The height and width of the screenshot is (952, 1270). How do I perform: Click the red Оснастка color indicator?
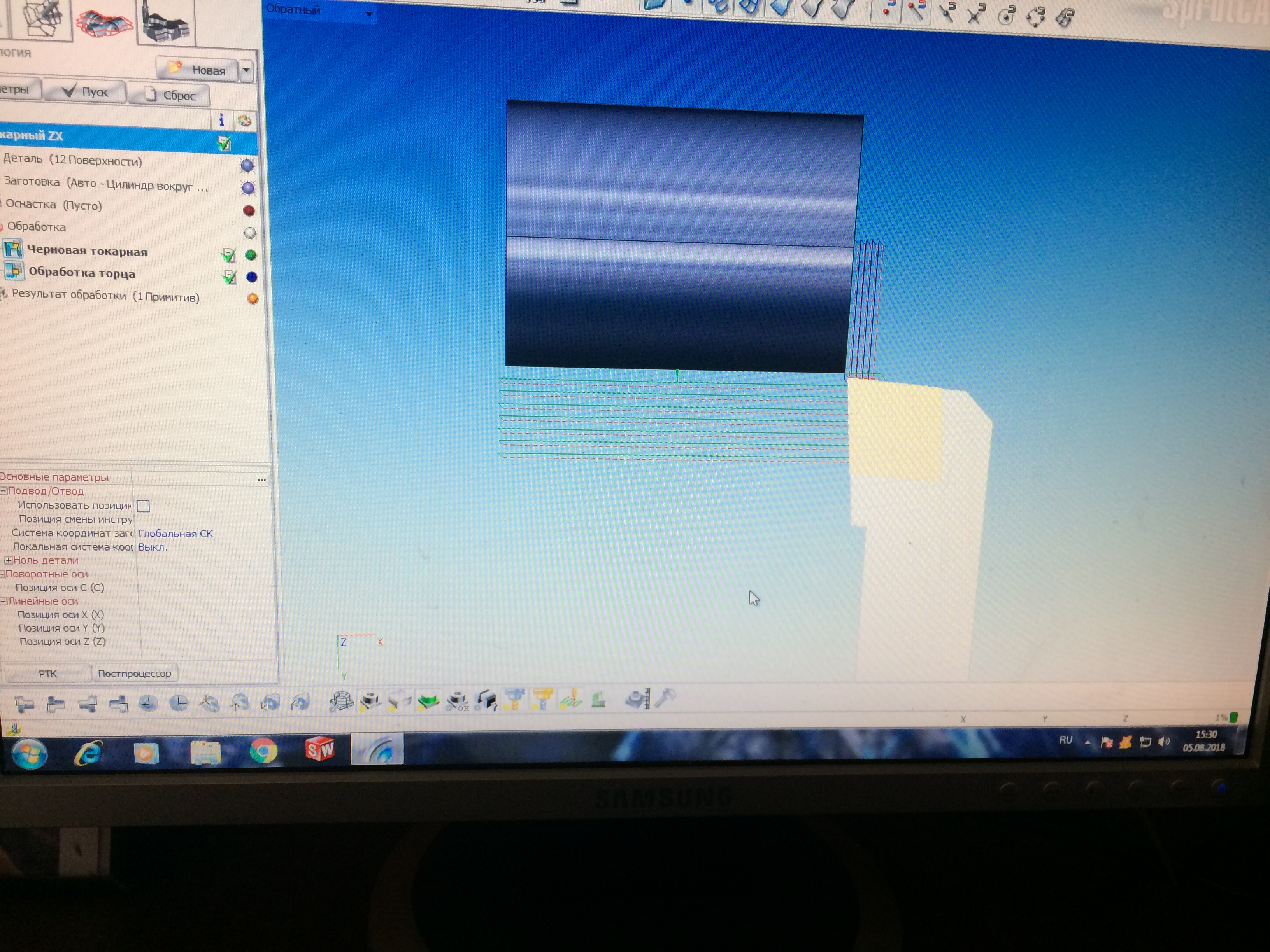click(249, 211)
